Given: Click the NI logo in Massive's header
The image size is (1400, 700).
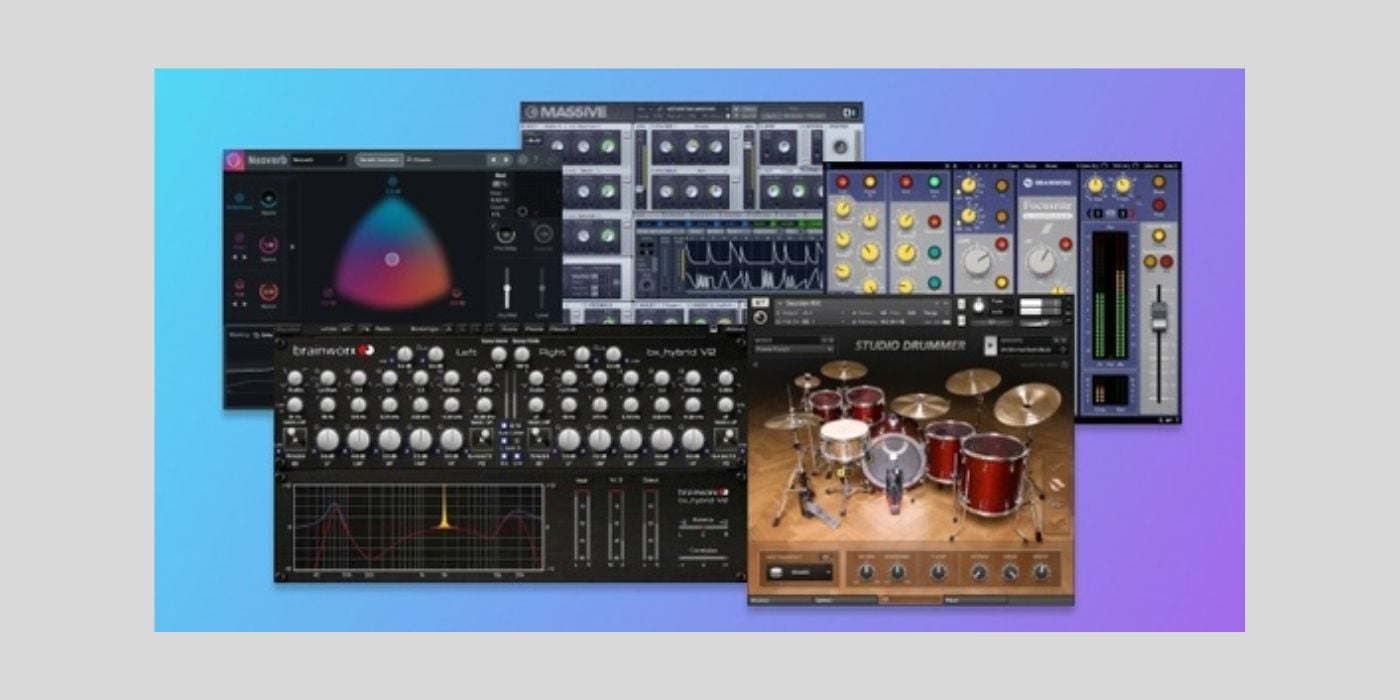Looking at the screenshot, I should [x=850, y=112].
